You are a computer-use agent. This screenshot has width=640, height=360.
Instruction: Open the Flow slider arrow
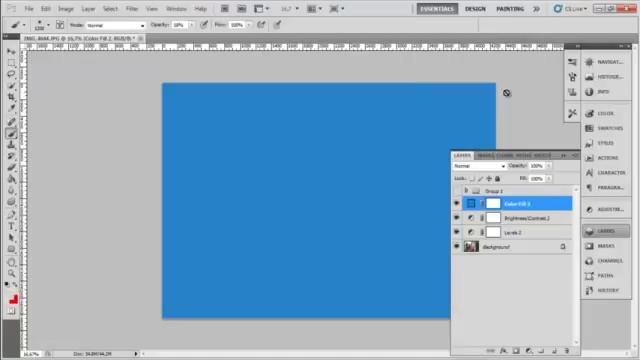(249, 25)
